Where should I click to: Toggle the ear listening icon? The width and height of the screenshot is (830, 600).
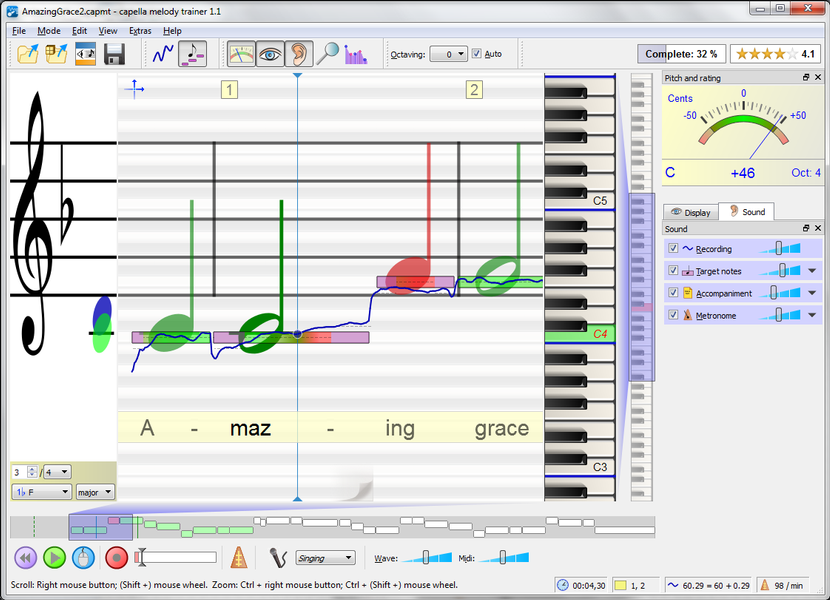299,53
